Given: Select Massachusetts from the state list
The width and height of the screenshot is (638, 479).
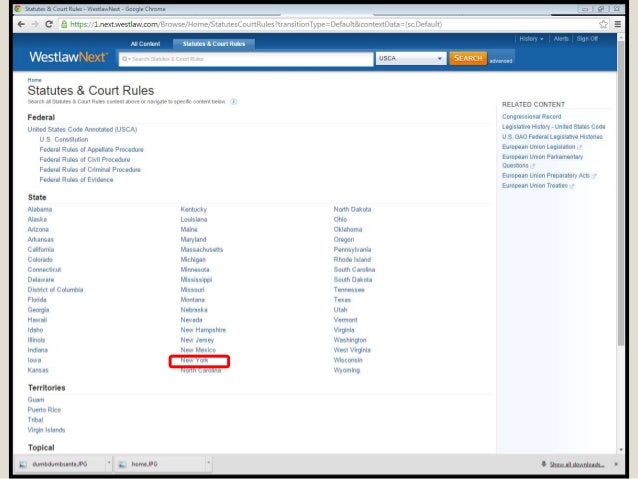Looking at the screenshot, I should pos(202,249).
